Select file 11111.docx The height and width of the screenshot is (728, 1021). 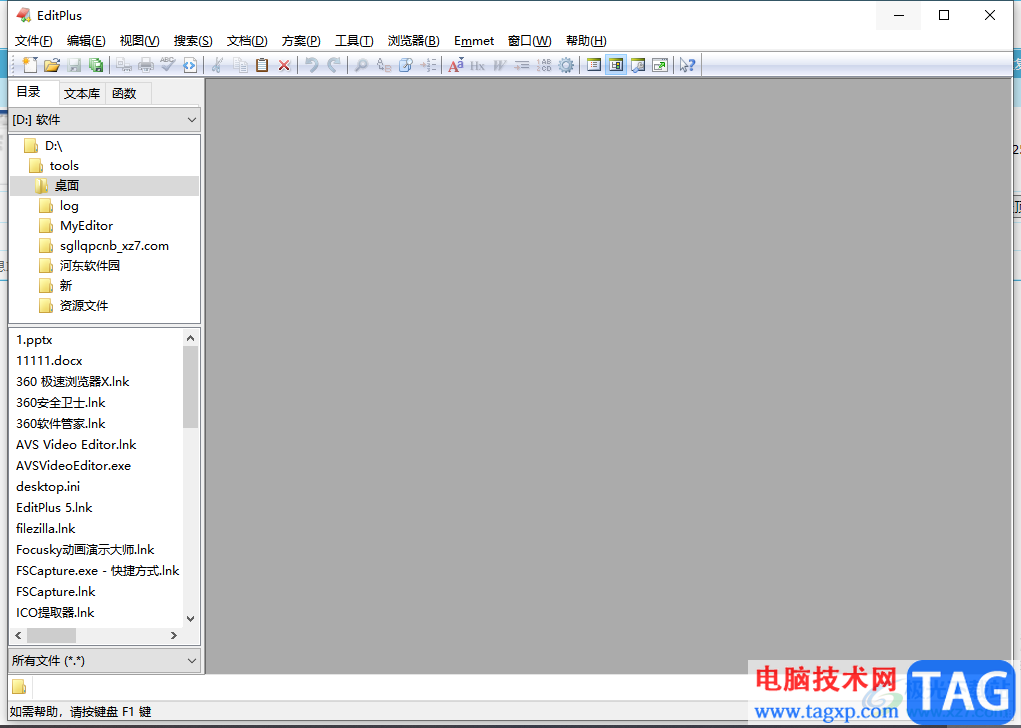(x=49, y=360)
